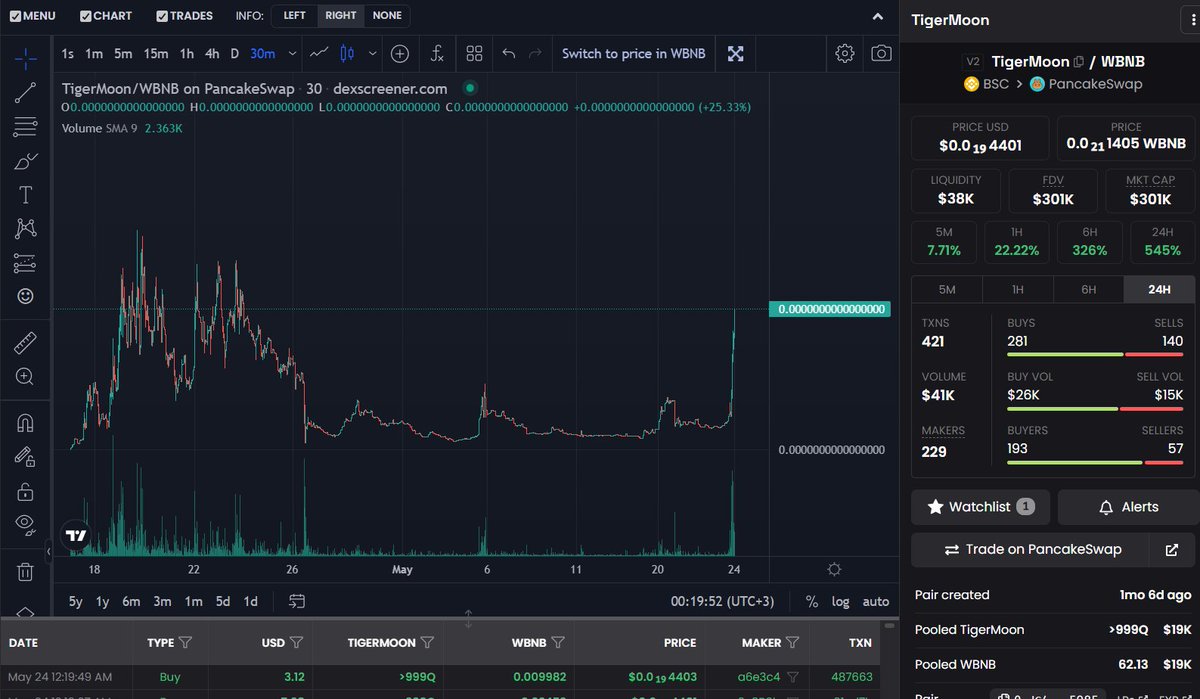Redo the last chart action
This screenshot has height=699, width=1200.
tap(536, 53)
